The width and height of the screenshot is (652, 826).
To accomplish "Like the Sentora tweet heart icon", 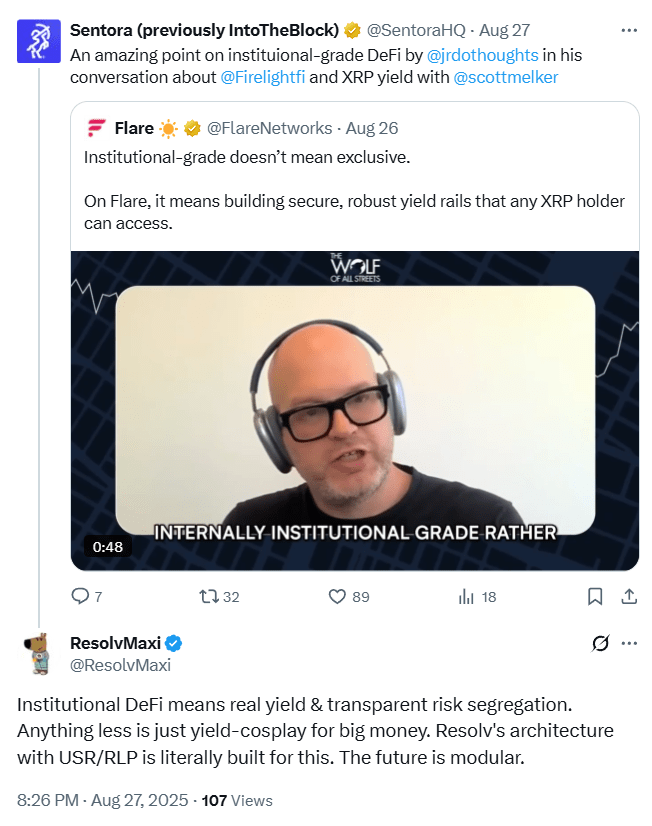I will 338,596.
